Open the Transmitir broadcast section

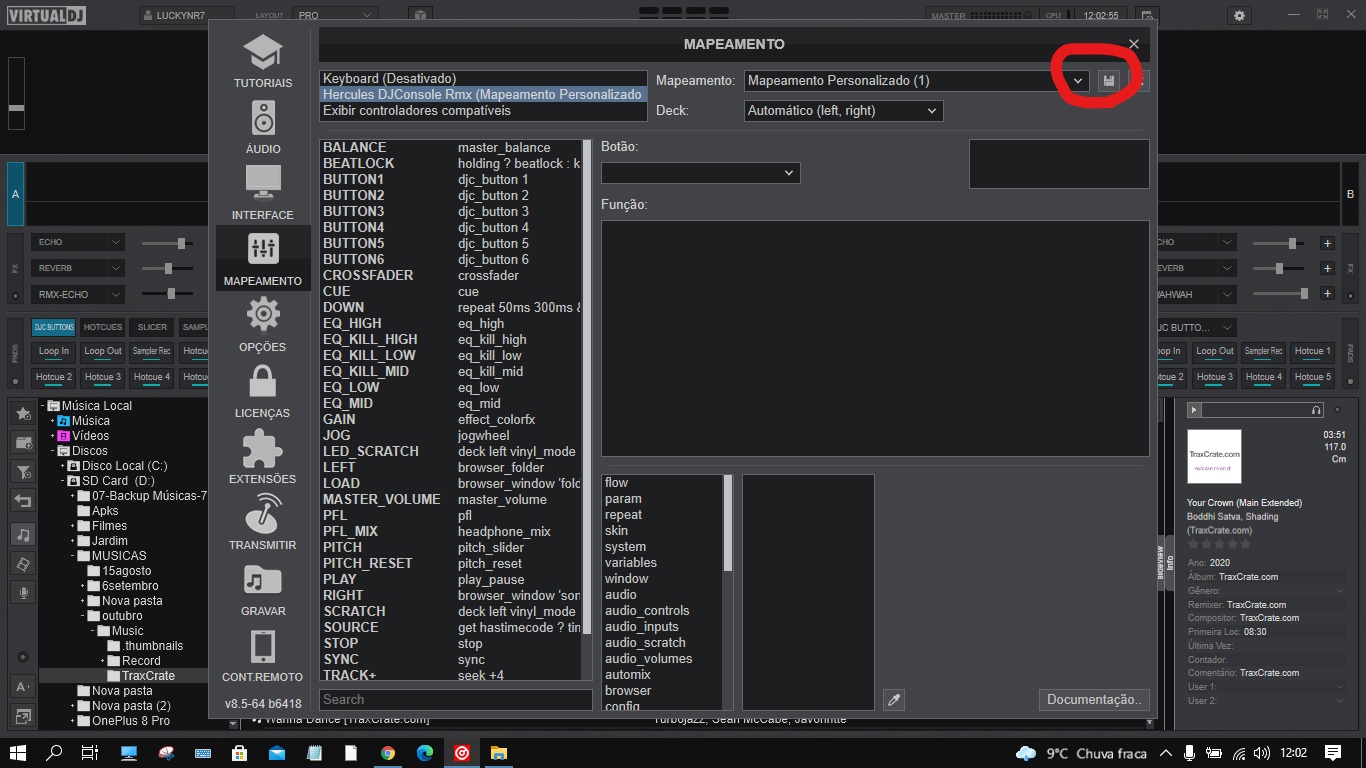(x=263, y=523)
